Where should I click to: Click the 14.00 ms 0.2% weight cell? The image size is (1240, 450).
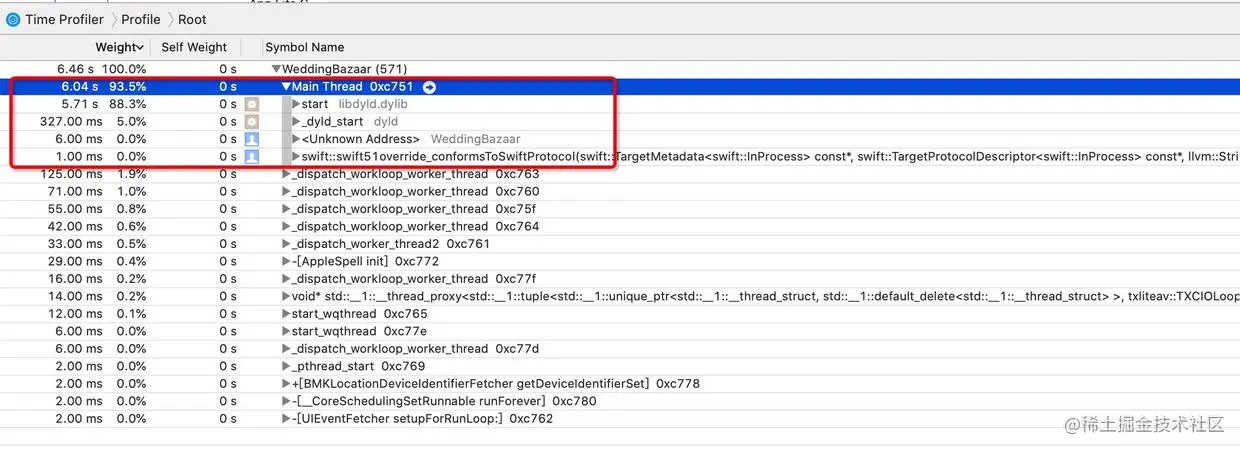96,297
